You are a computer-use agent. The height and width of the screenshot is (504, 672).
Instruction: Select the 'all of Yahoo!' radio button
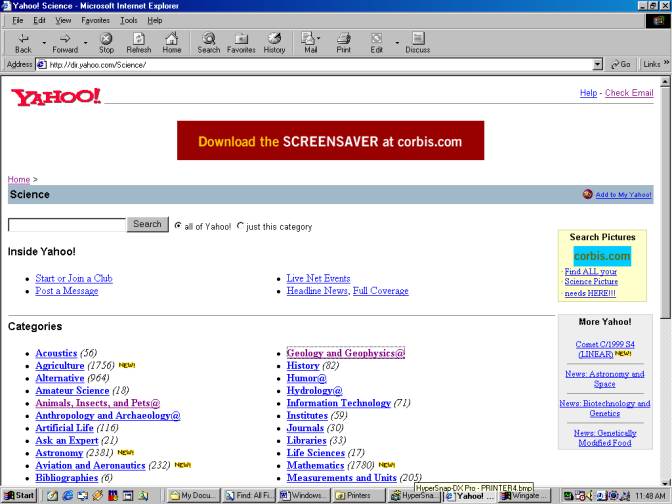pyautogui.click(x=178, y=226)
